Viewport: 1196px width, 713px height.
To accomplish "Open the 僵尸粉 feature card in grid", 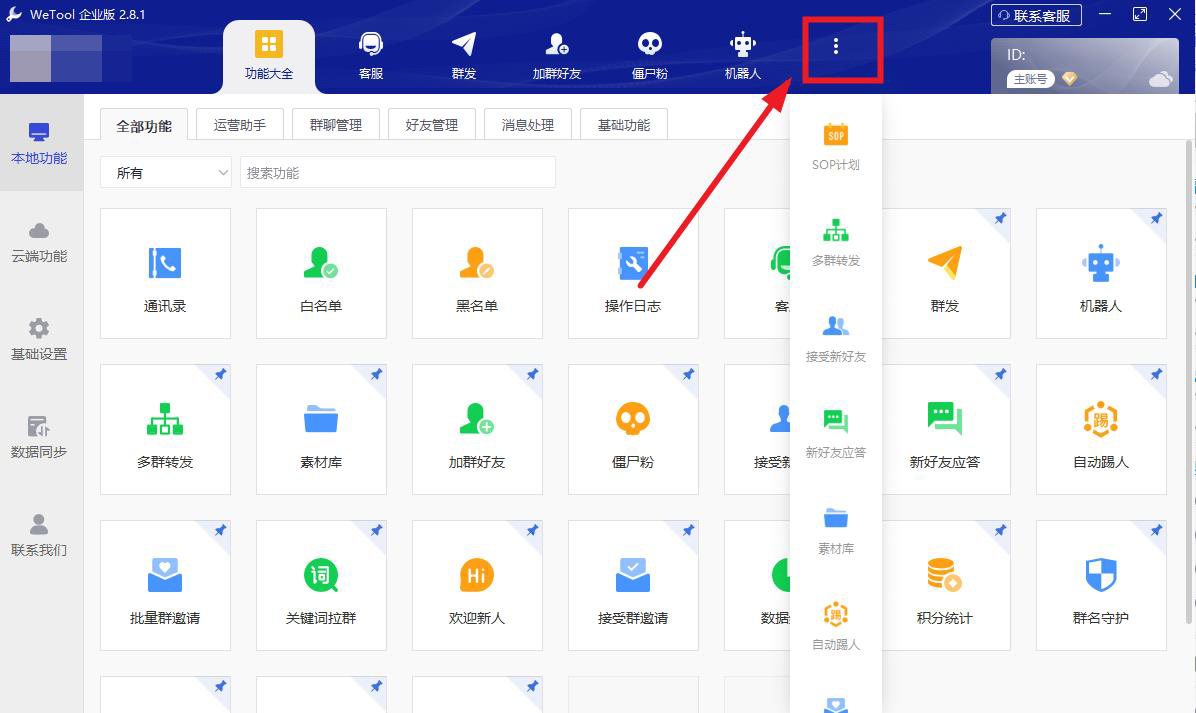I will (633, 429).
